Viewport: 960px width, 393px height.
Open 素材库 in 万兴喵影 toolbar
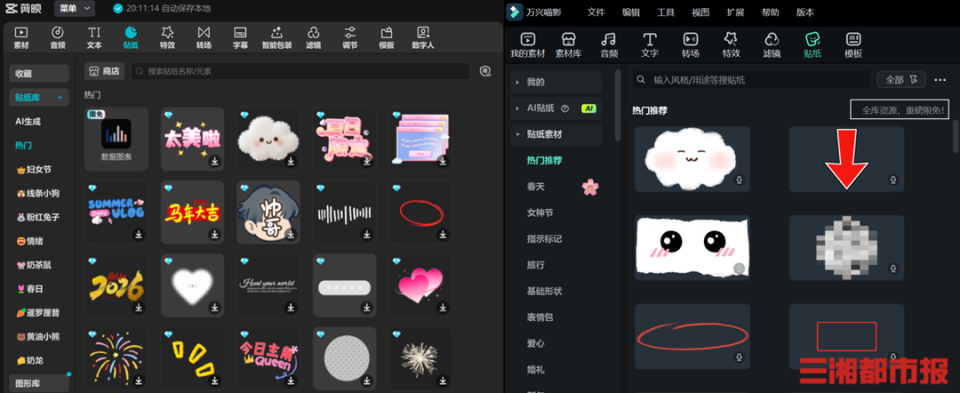click(568, 45)
